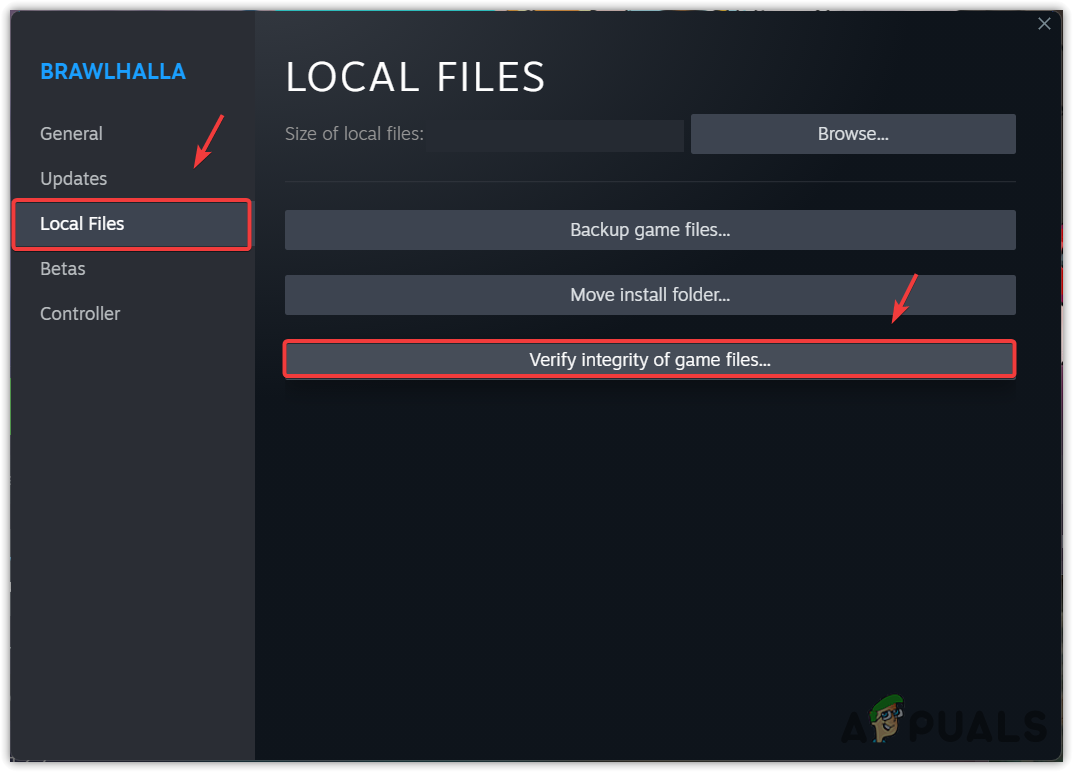Switch to the Updates tab
The width and height of the screenshot is (1073, 772).
[73, 179]
